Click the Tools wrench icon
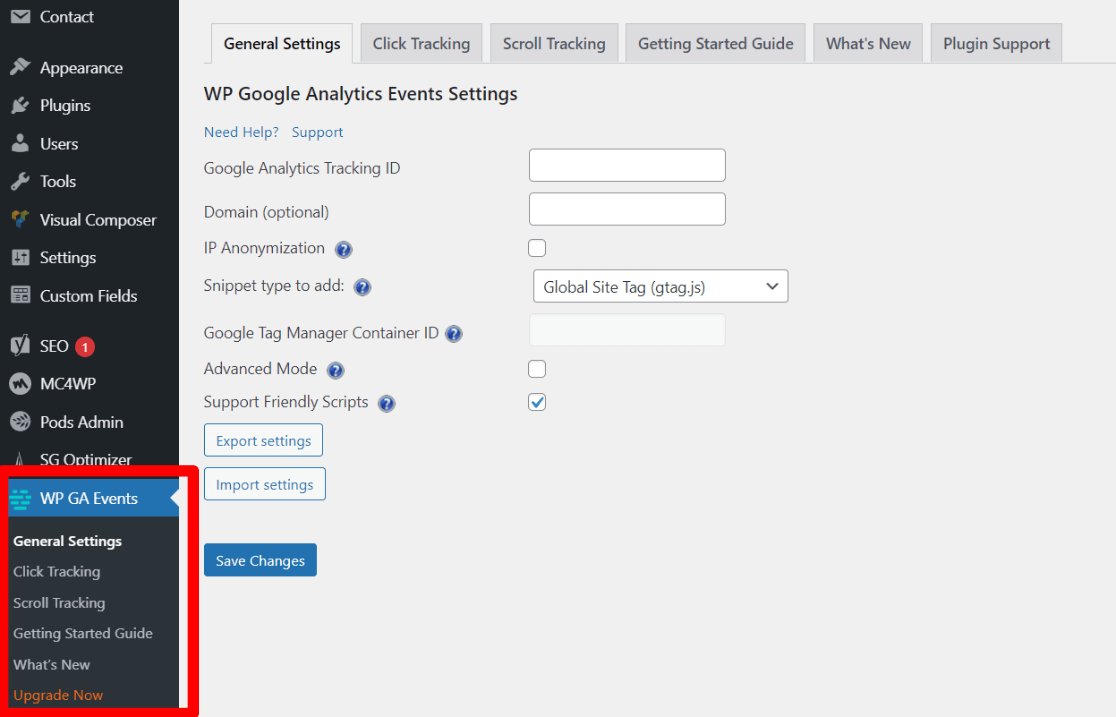1116x717 pixels. pyautogui.click(x=21, y=181)
